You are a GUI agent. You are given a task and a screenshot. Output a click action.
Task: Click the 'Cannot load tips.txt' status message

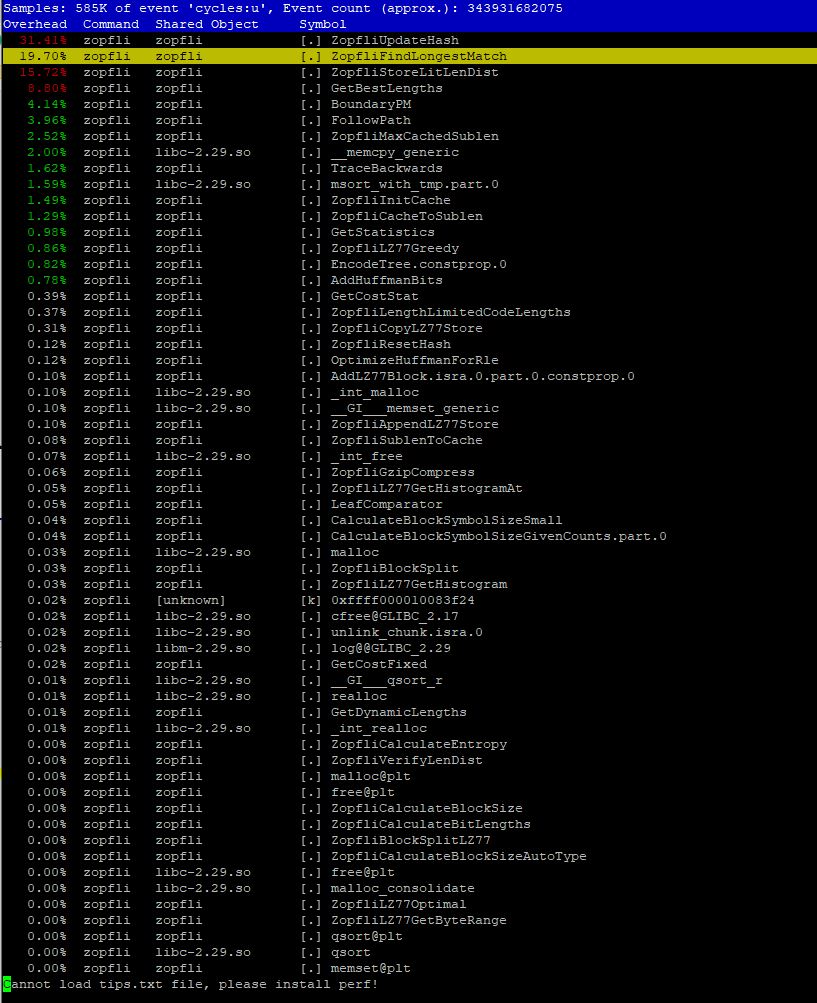click(191, 984)
